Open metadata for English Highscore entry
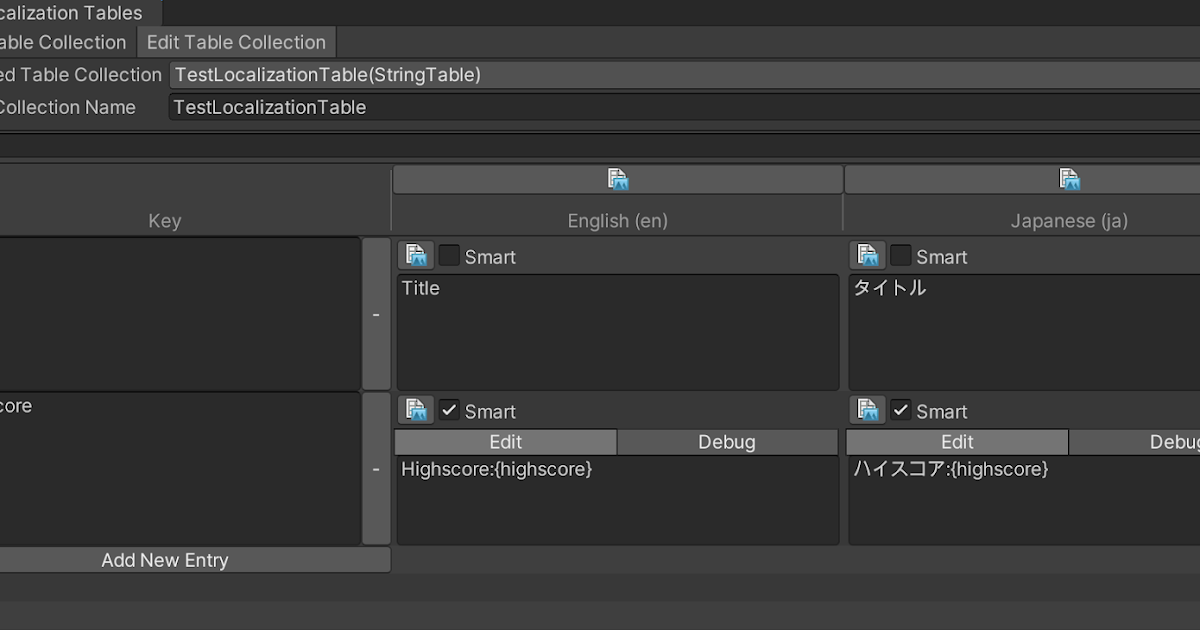Screen dimensions: 1200x630 tap(416, 409)
